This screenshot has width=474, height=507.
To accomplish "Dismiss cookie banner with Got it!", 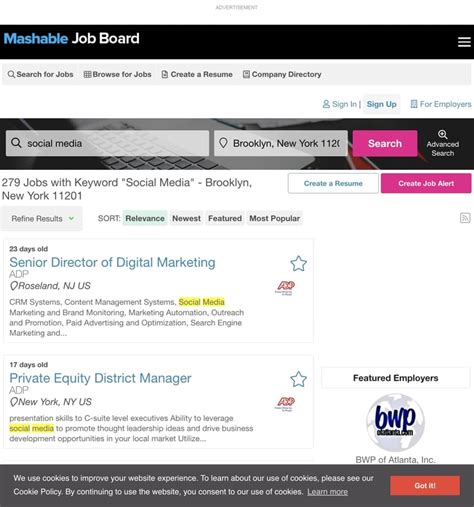I will (x=425, y=486).
